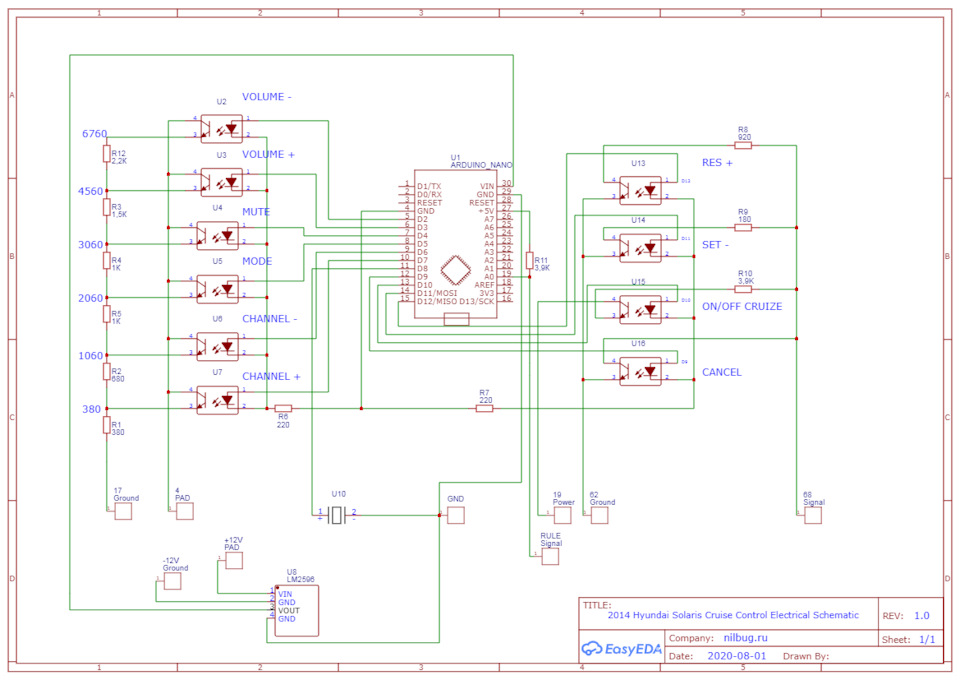Select the -12V Ground pad
Image resolution: width=960 pixels, height=680 pixels.
(x=172, y=581)
